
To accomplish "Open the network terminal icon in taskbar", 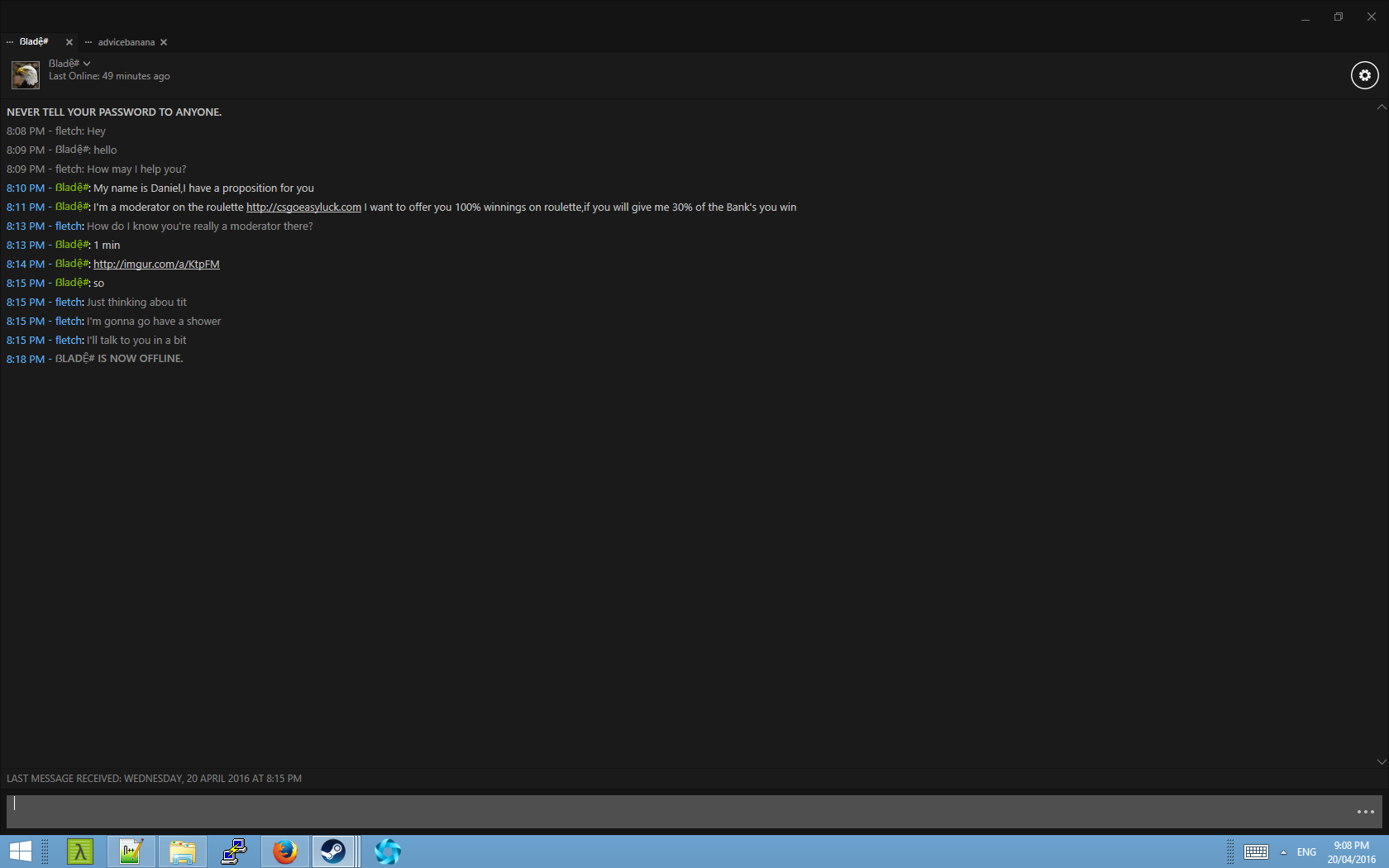I will click(234, 851).
